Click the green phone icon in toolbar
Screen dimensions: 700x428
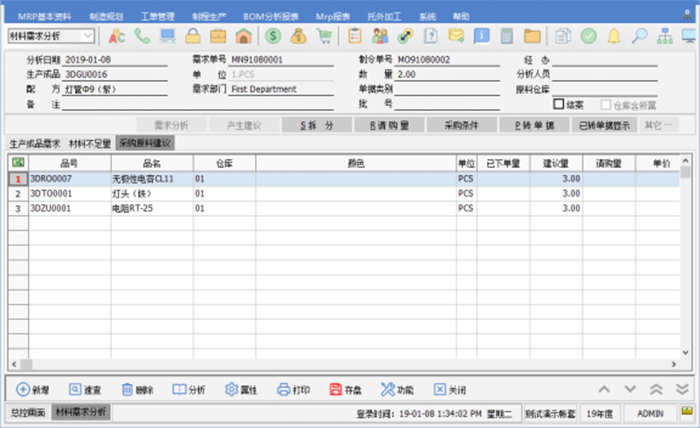(142, 36)
